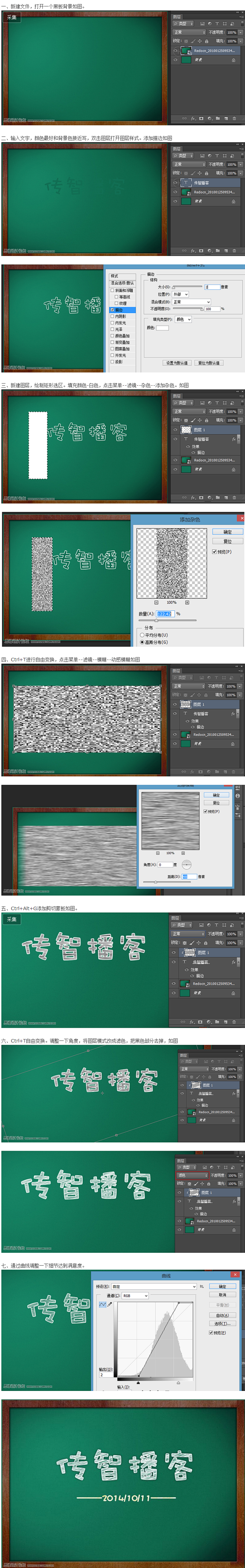Click 图层 tab in 滤色 panel

[x=181, y=1161]
